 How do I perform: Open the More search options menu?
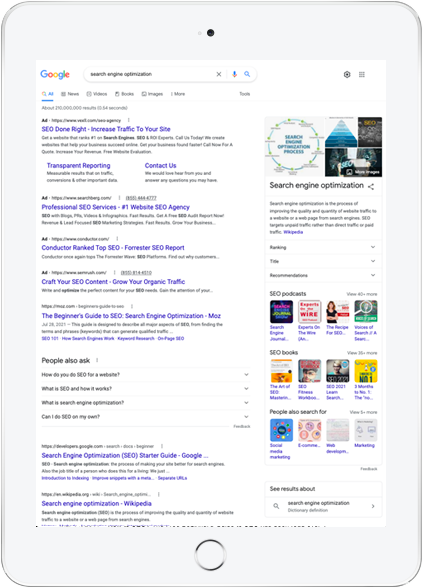coord(178,94)
